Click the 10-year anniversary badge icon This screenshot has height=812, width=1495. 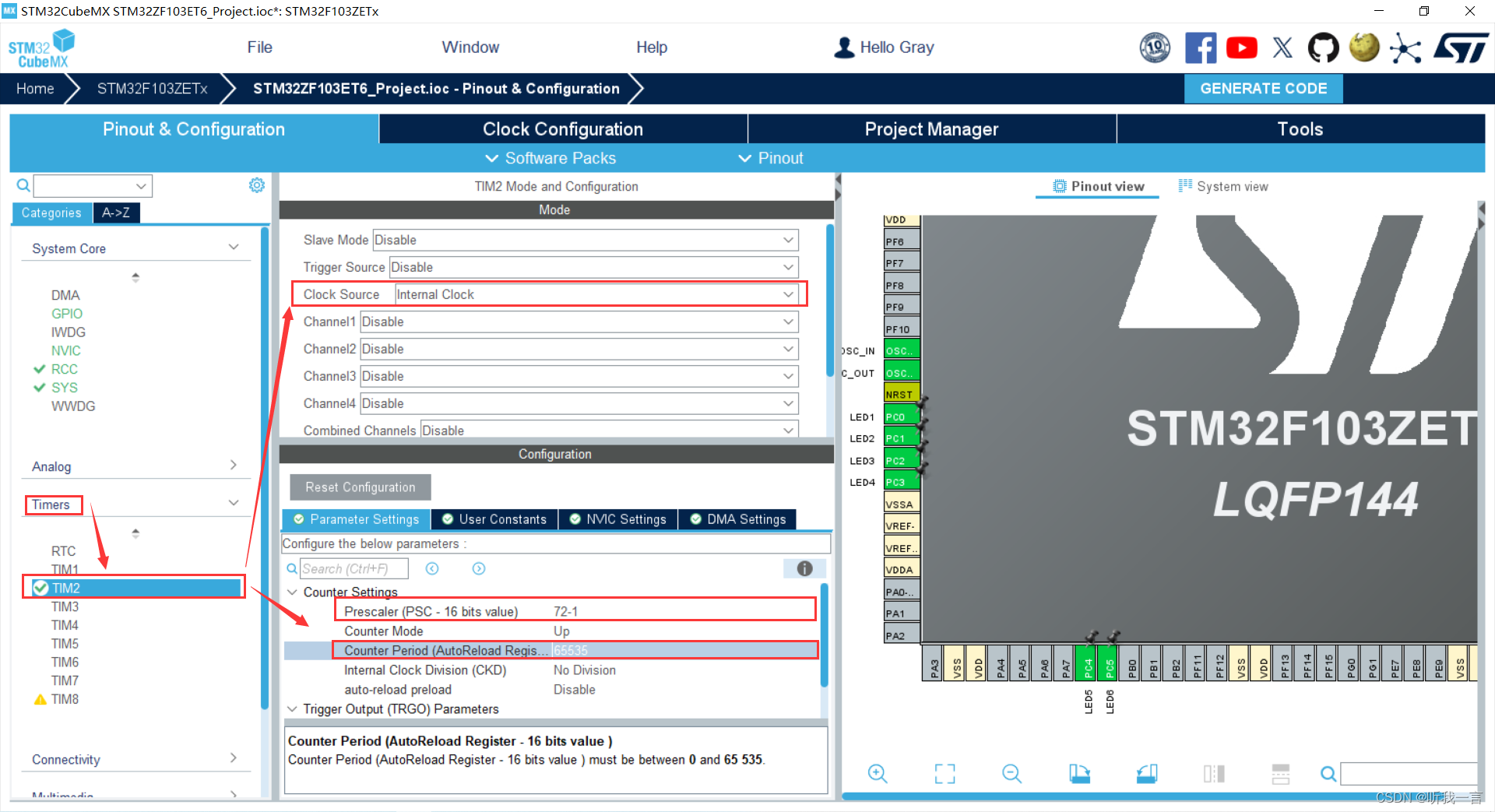[1155, 48]
